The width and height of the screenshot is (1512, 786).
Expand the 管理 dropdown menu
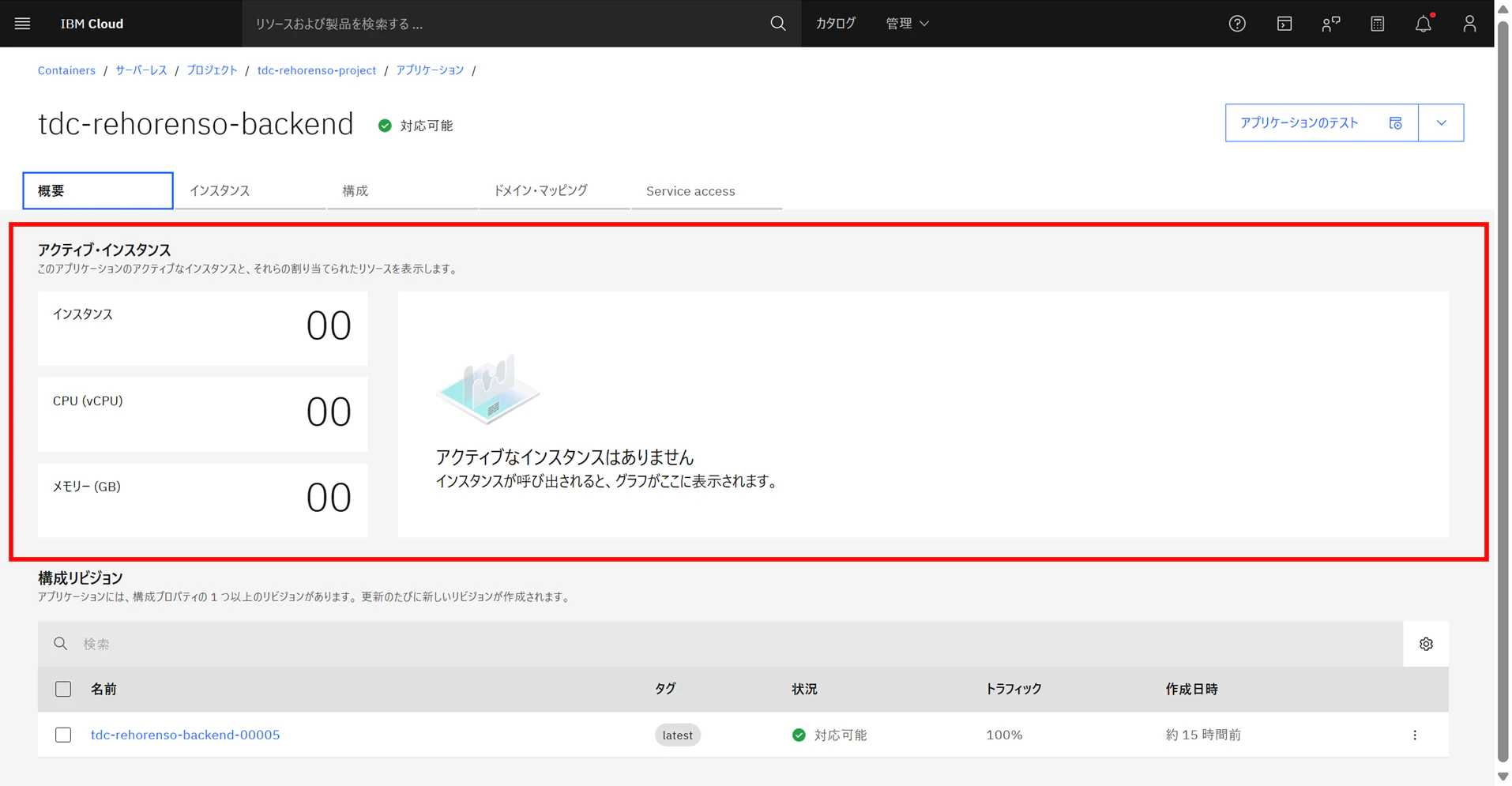click(907, 24)
